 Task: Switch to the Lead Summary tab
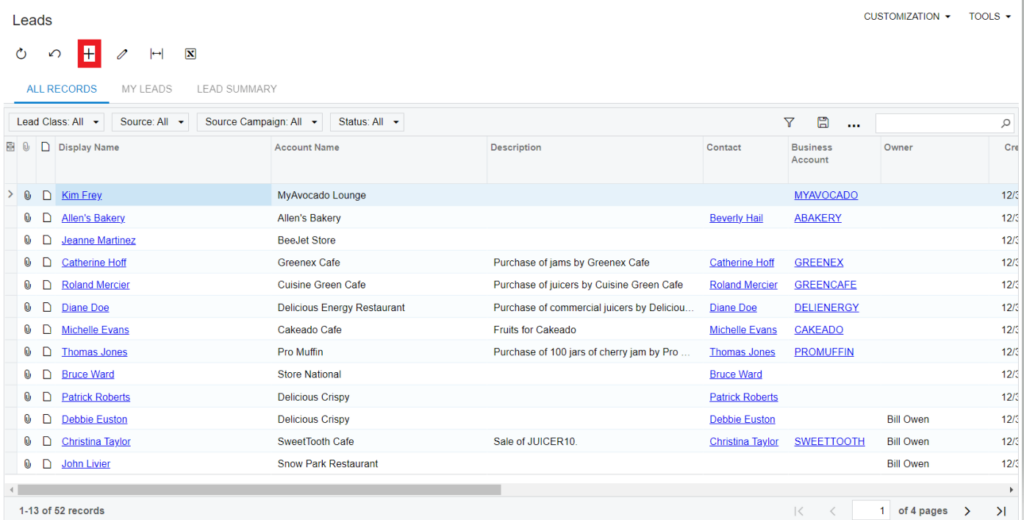[236, 89]
